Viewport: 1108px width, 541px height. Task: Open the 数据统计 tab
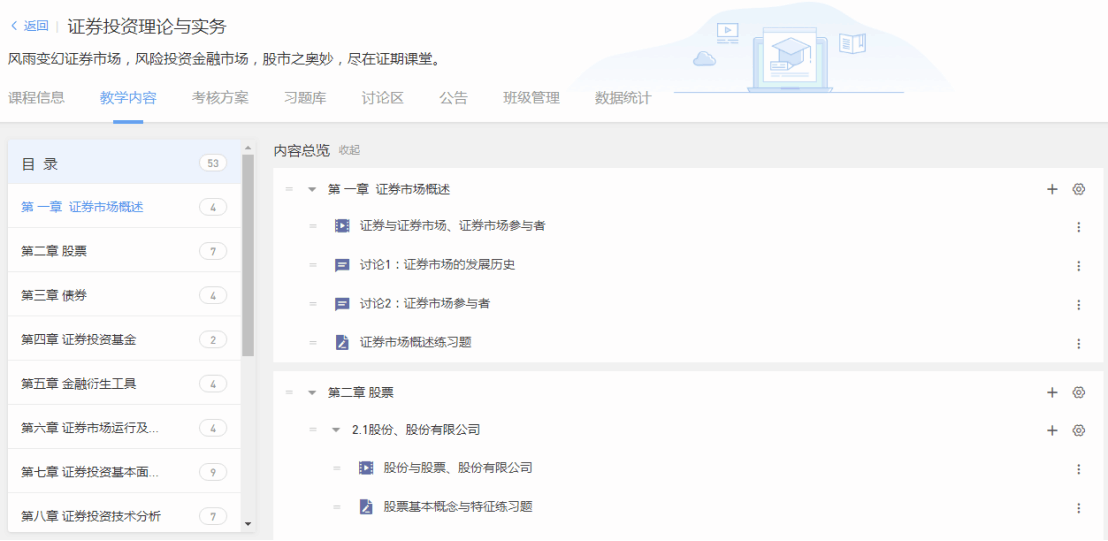(x=622, y=98)
